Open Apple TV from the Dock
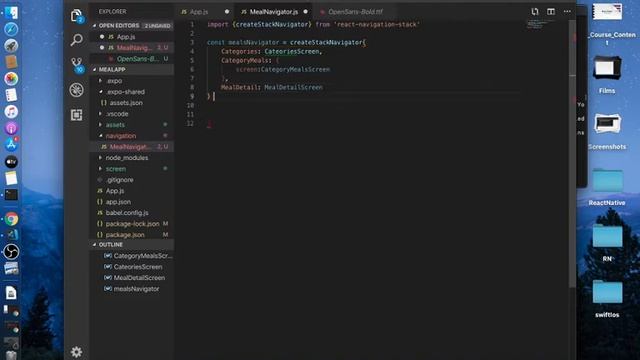640x360 pixels. 11,162
